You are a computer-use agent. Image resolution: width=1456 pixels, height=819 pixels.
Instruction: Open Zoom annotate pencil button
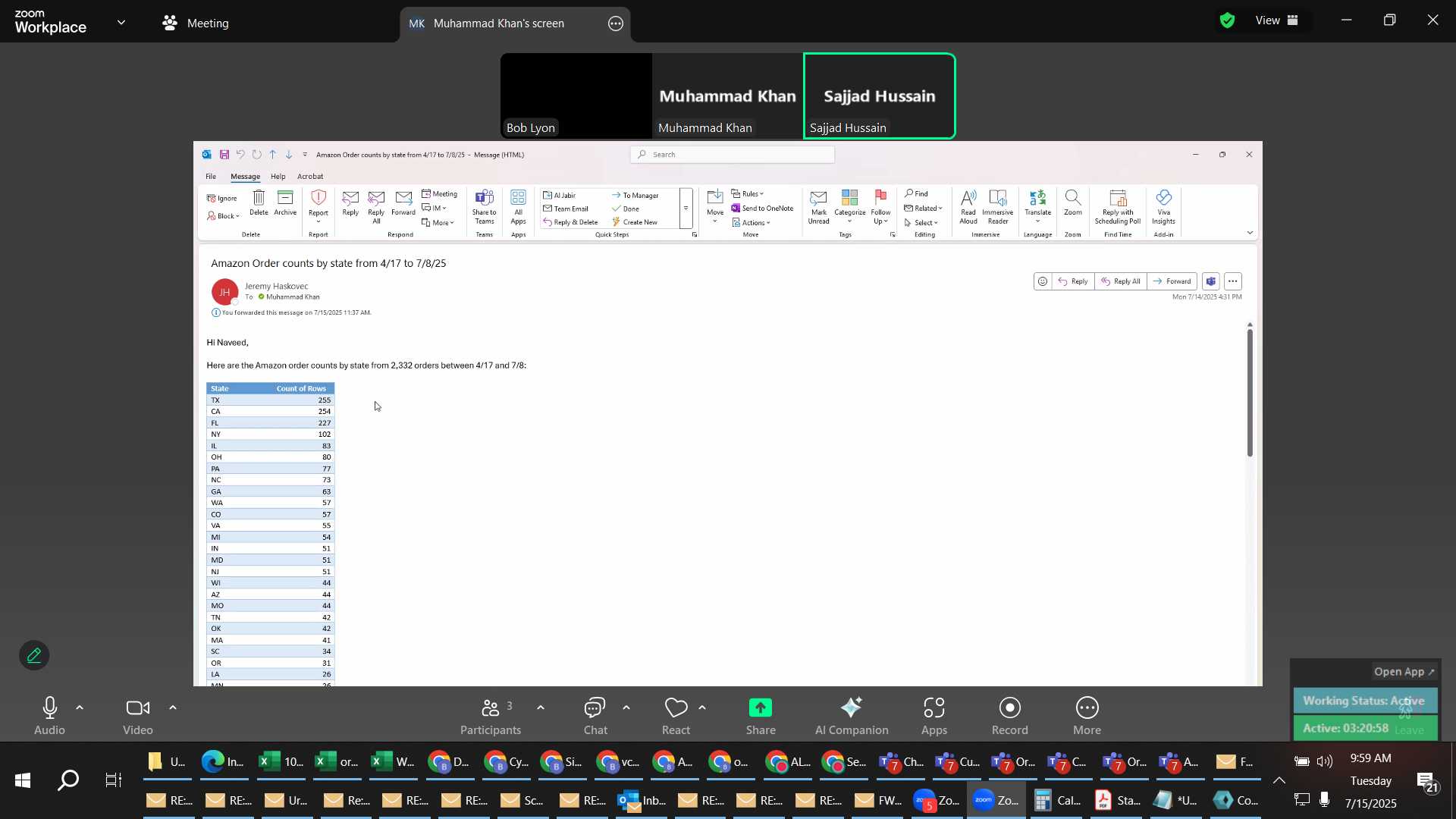[34, 656]
